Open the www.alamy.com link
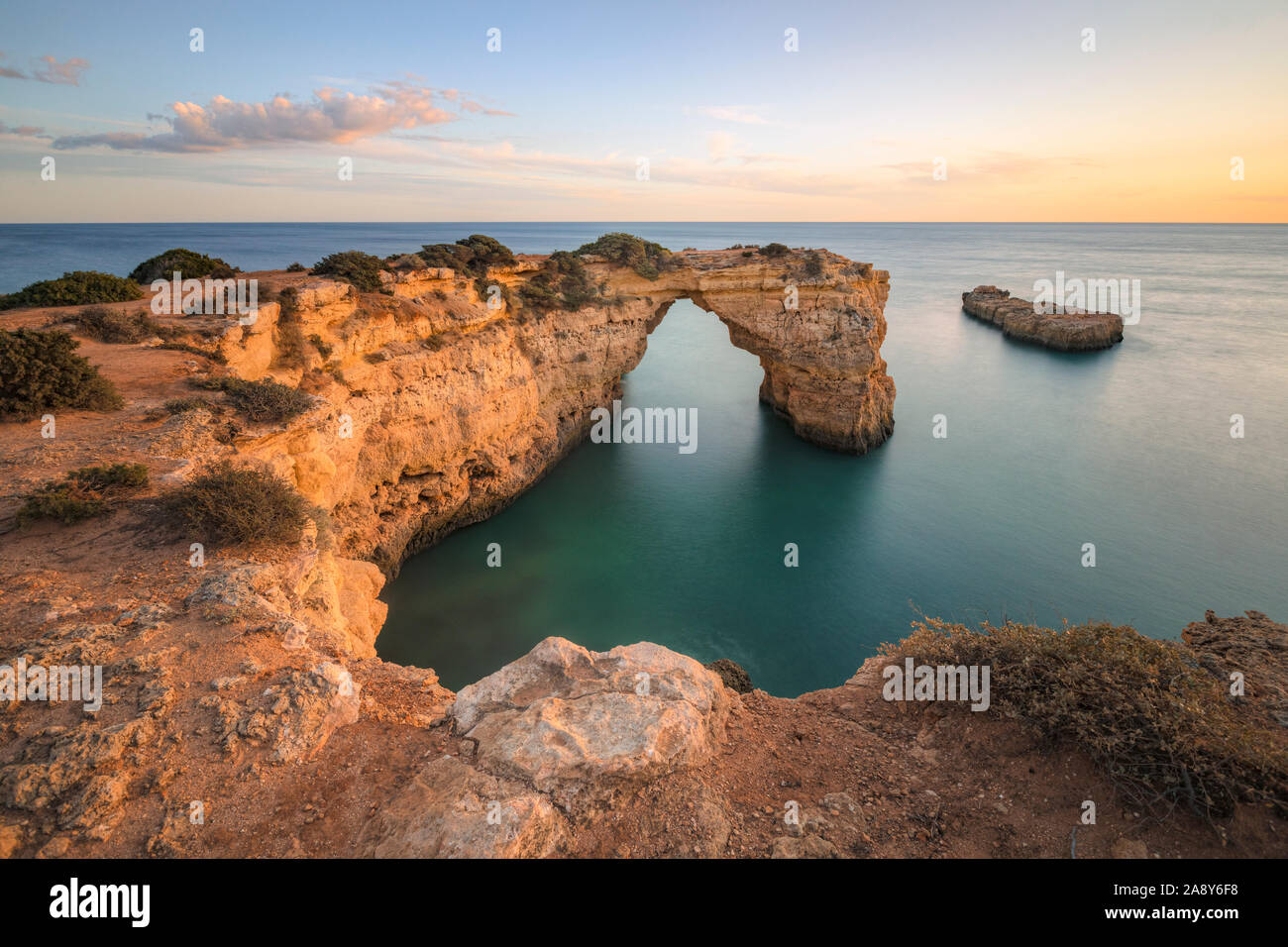The width and height of the screenshot is (1288, 947). 1171,915
